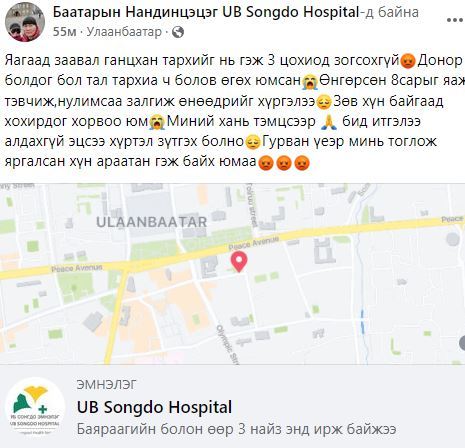465x448 pixels.
Task: Open Баатарын Нандинцэцэг profile name link
Action: coord(135,12)
